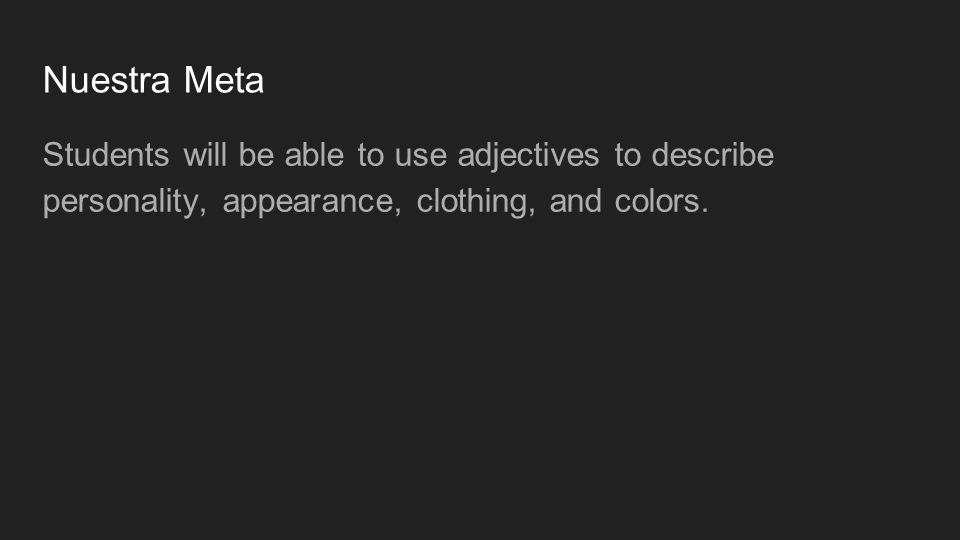Click the word 'clothing,' in body text
Screen dimensions: 960x540
tap(476, 203)
